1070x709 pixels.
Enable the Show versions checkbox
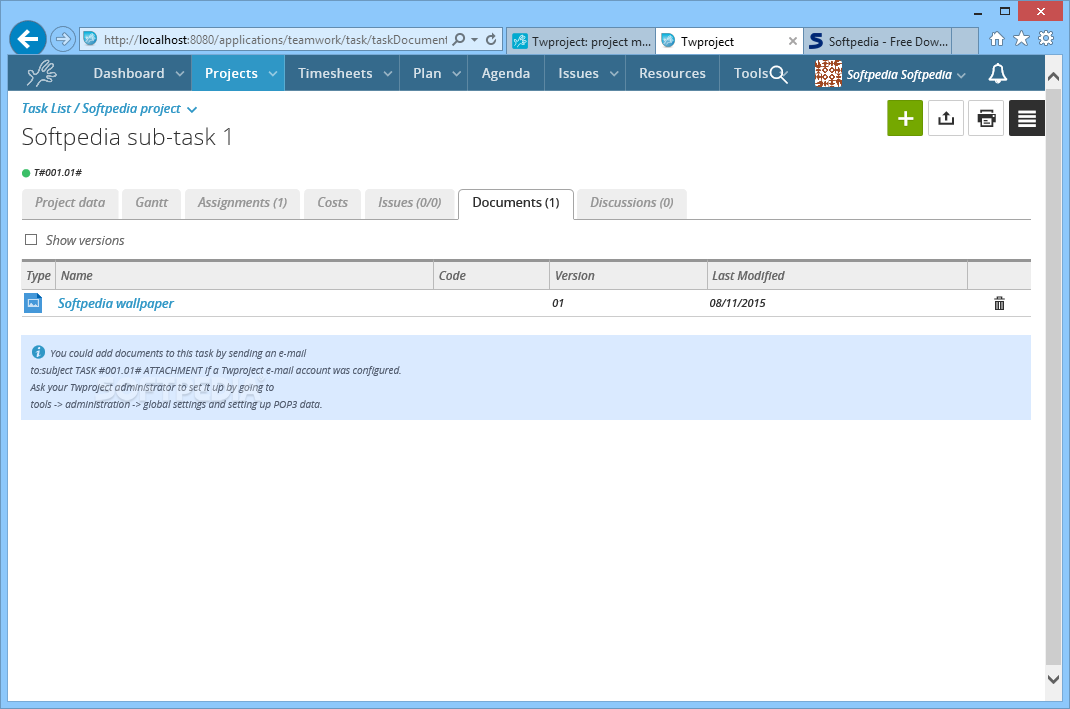(x=31, y=240)
